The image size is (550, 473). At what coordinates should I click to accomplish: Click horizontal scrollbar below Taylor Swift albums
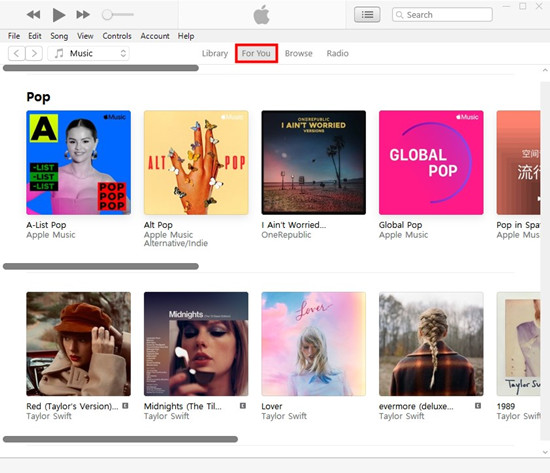click(x=120, y=439)
